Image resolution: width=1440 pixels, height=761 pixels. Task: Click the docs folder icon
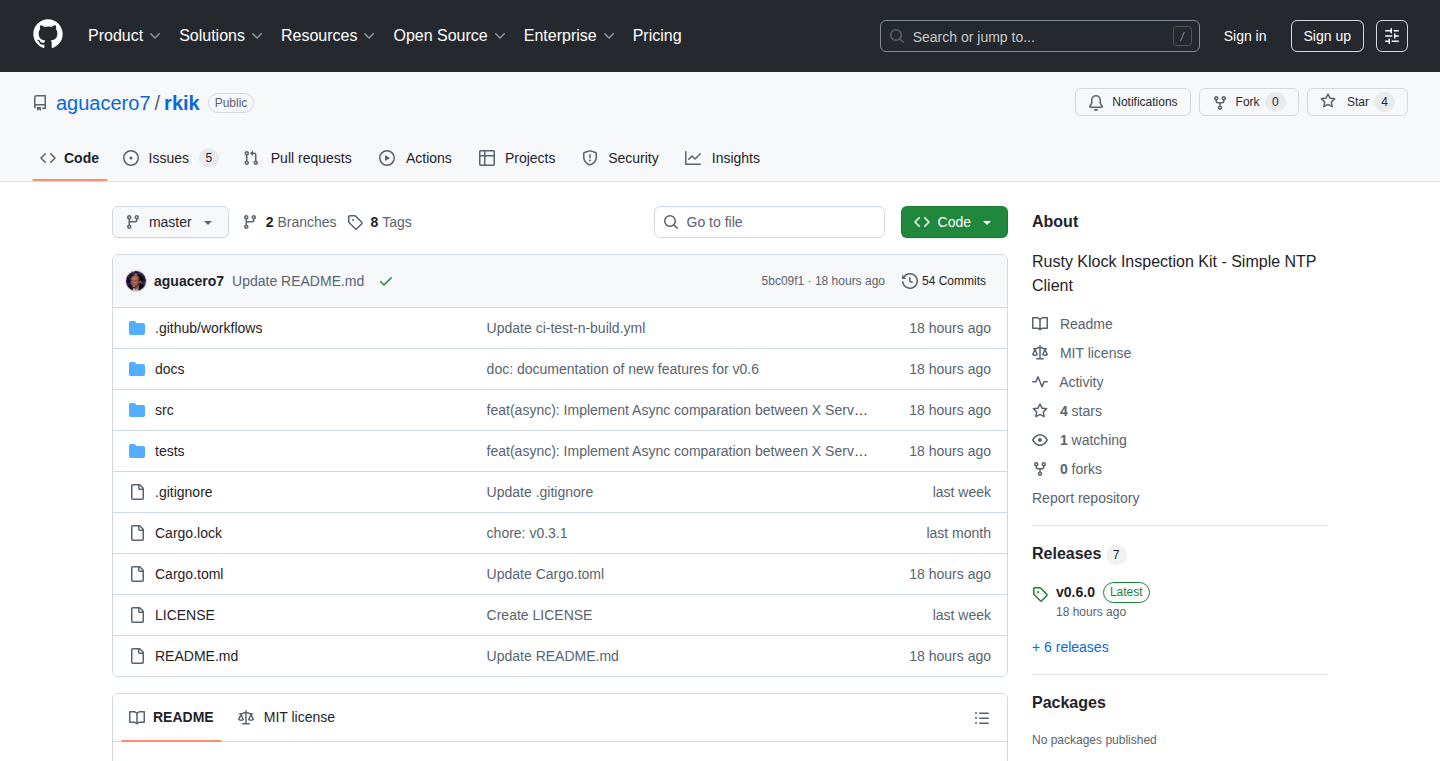(x=137, y=369)
